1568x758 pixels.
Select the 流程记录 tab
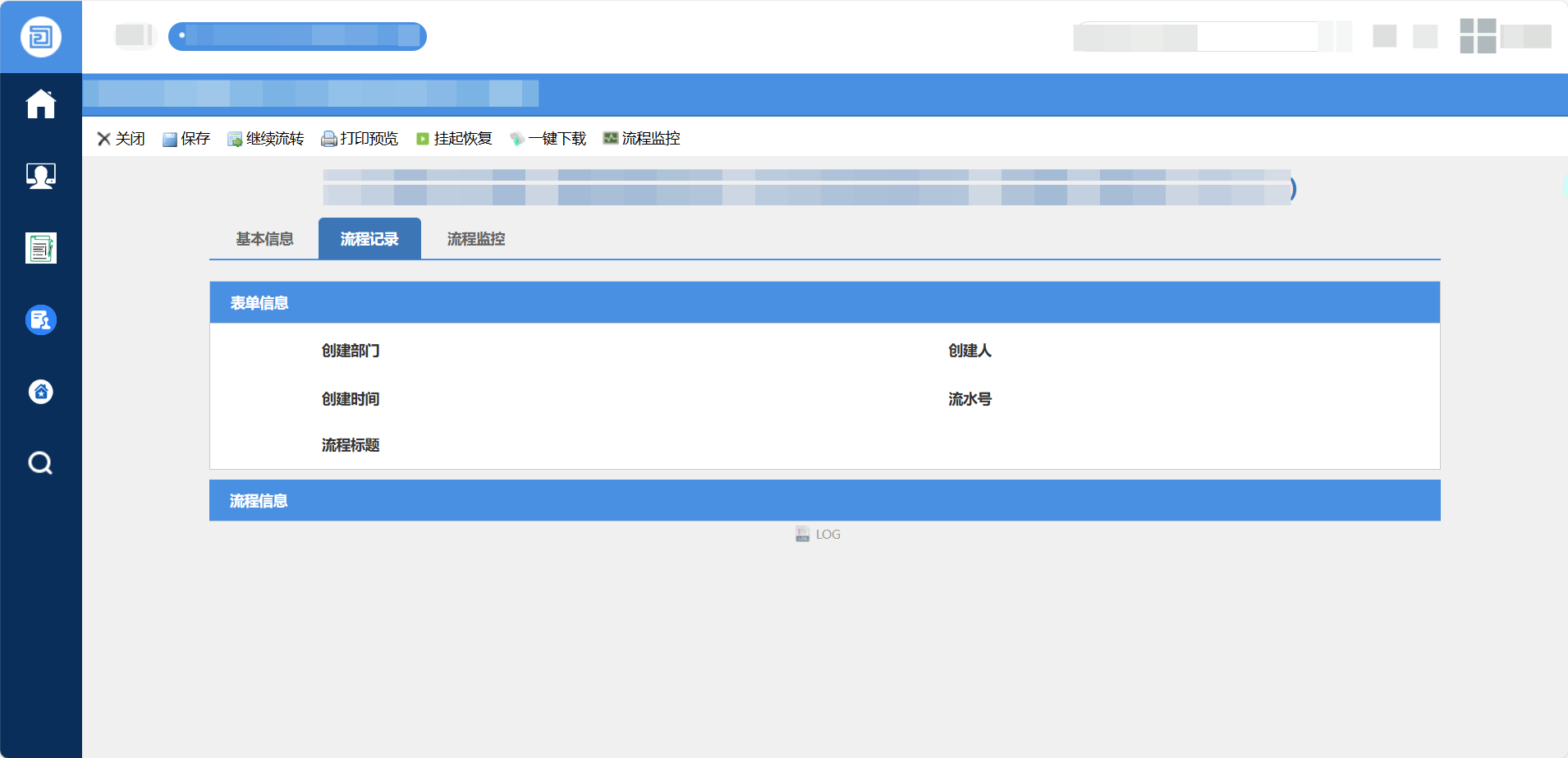point(369,239)
